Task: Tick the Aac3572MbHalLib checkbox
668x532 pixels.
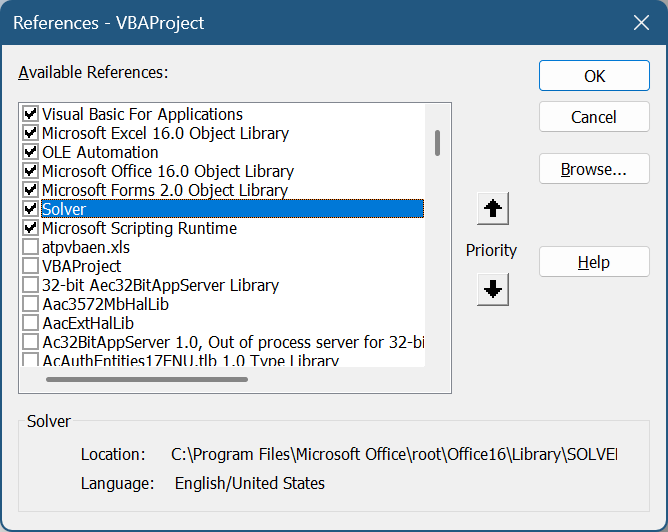Action: [31, 304]
